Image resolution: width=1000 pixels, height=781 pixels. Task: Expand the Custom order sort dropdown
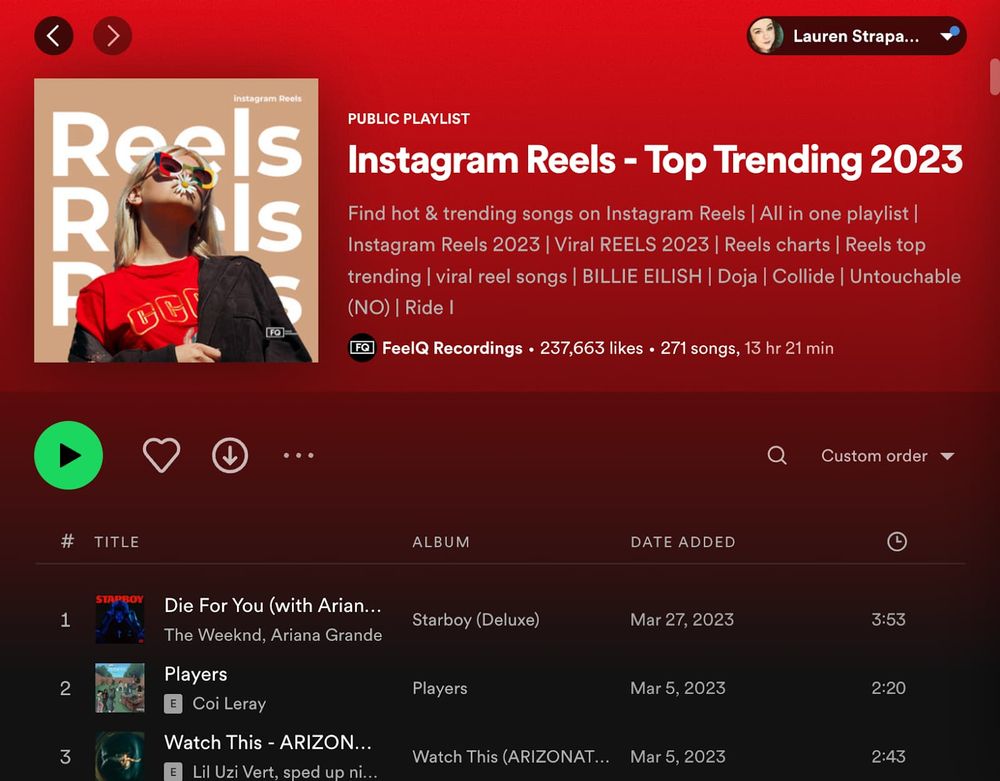tap(887, 456)
